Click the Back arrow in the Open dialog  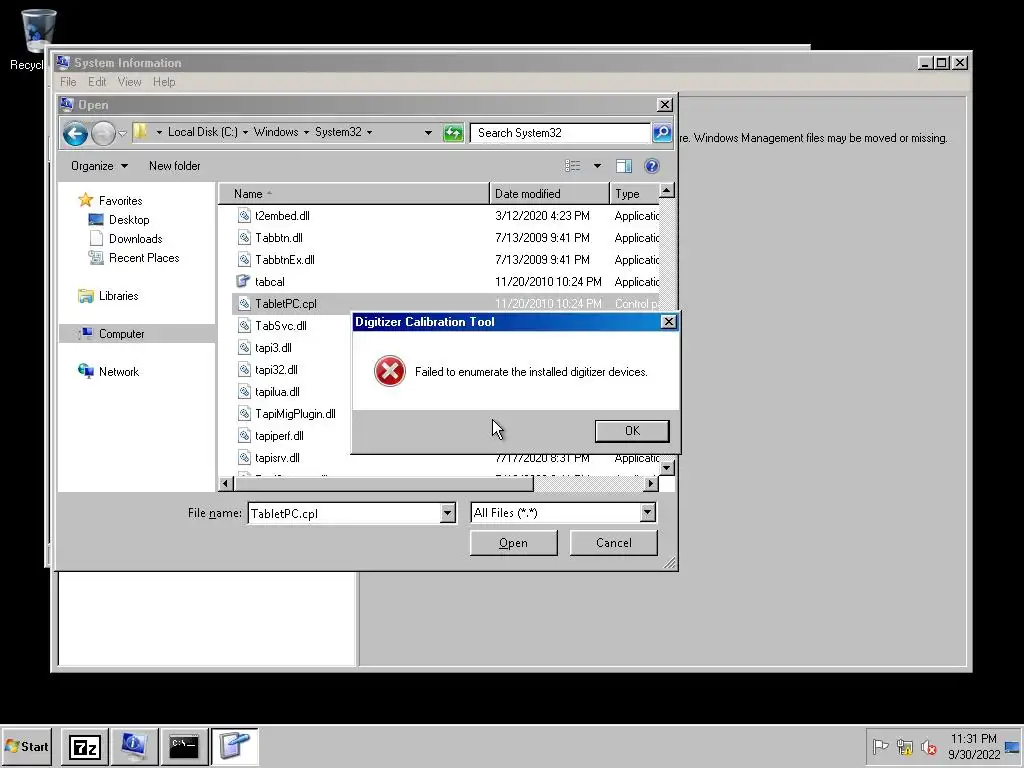75,133
